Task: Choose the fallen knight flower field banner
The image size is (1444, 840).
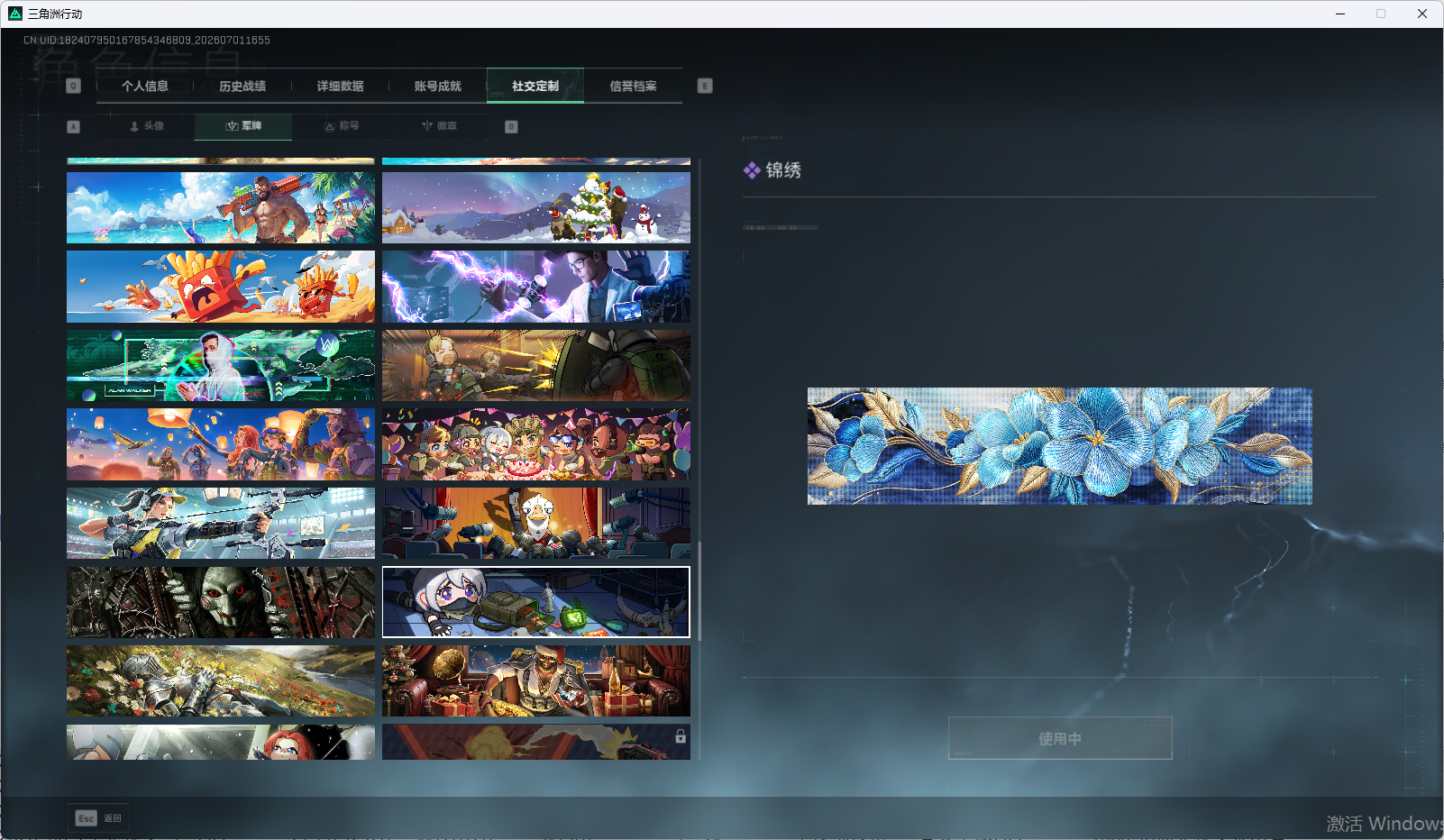Action: 221,681
